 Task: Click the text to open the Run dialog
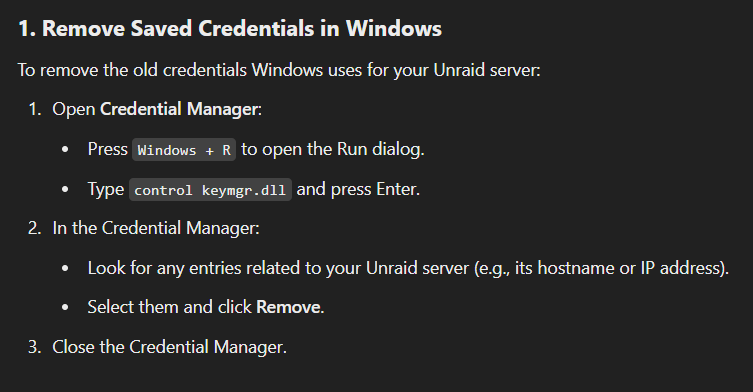tap(333, 149)
